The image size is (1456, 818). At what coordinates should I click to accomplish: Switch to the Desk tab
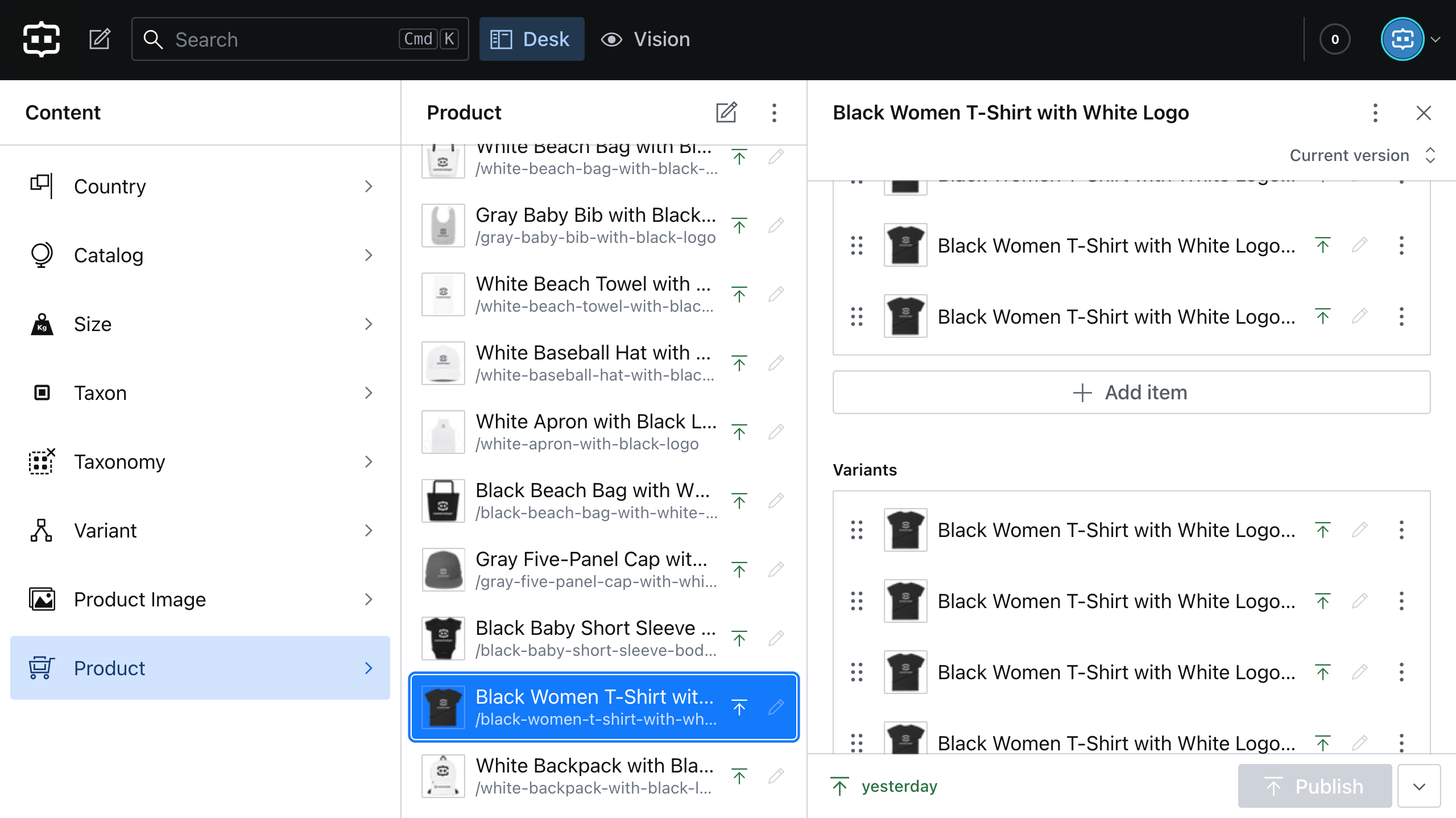coord(531,39)
